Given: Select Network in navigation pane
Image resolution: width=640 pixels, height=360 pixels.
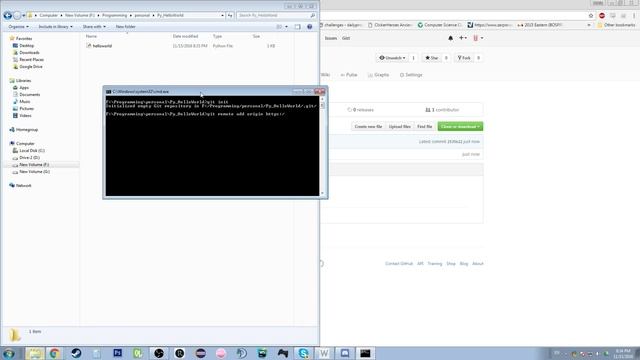Looking at the screenshot, I should 23,186.
